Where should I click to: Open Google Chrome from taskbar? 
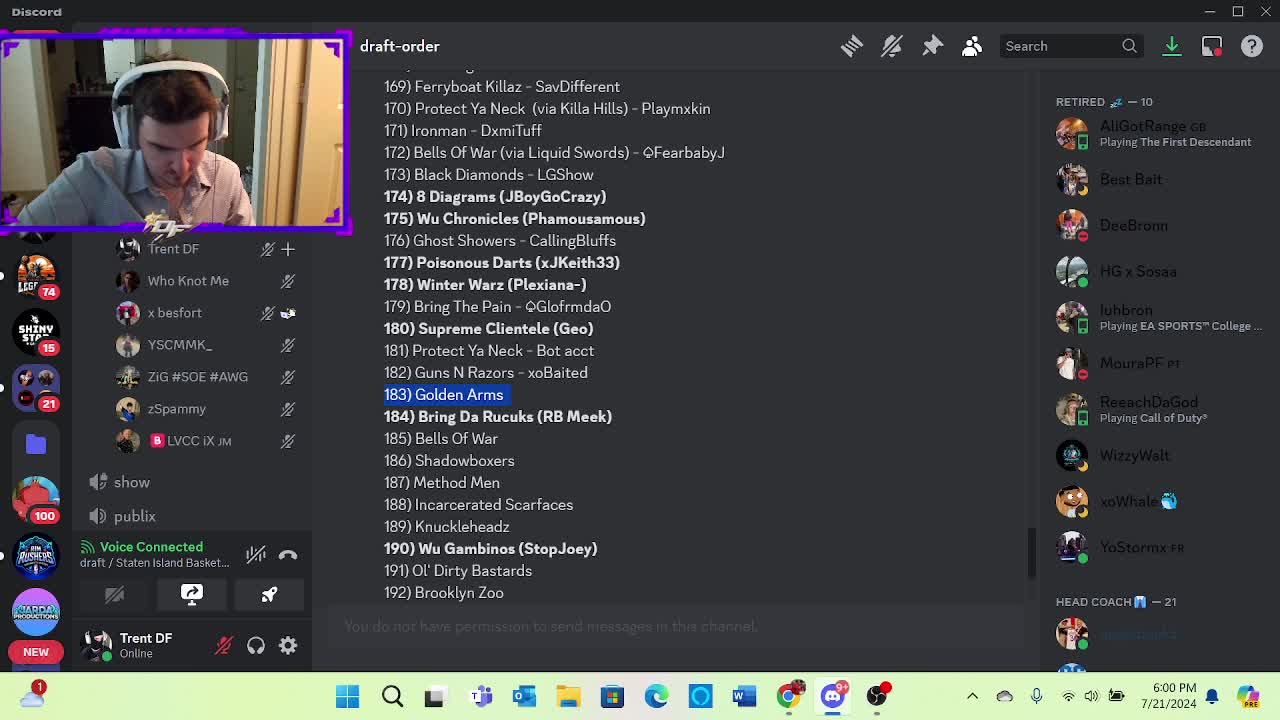coord(788,696)
